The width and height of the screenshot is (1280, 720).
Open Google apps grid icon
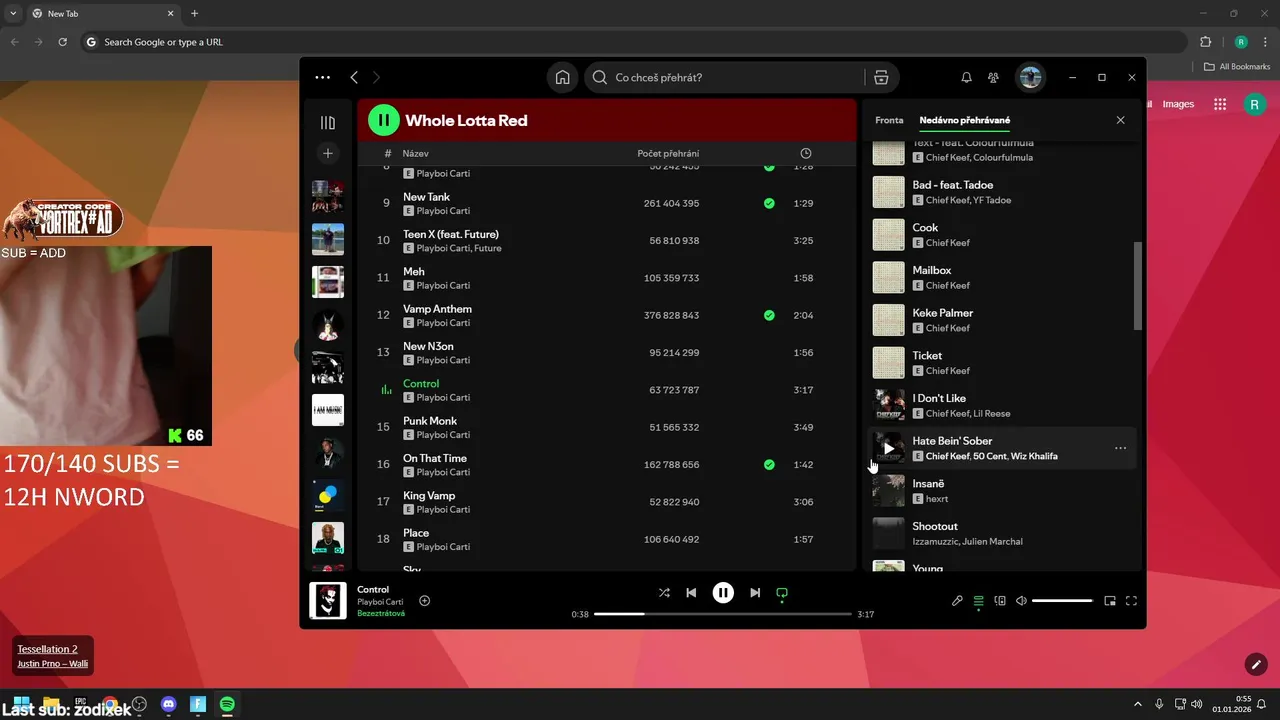1220,104
